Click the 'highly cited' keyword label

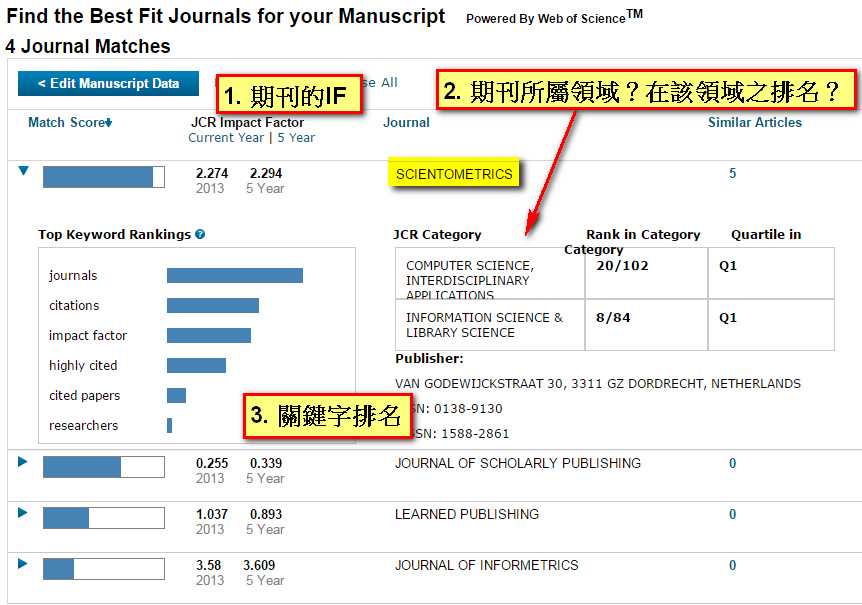pos(83,365)
